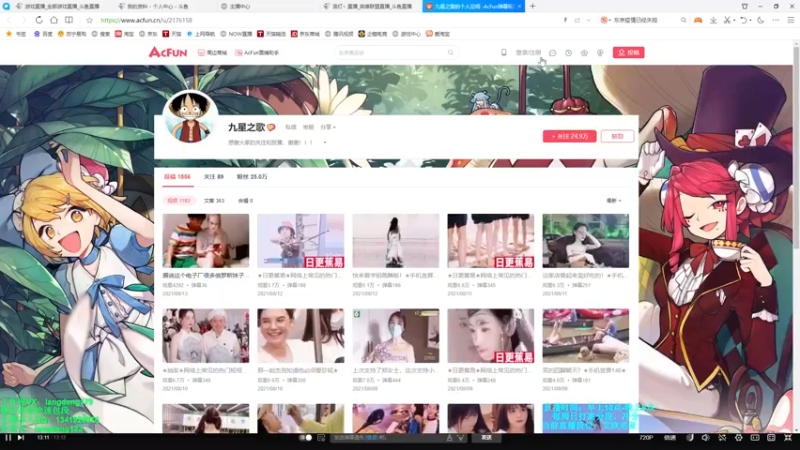The width and height of the screenshot is (800, 450).
Task: Open the 腾讯视频 bookmark in bookmarks bar
Action: click(x=339, y=34)
